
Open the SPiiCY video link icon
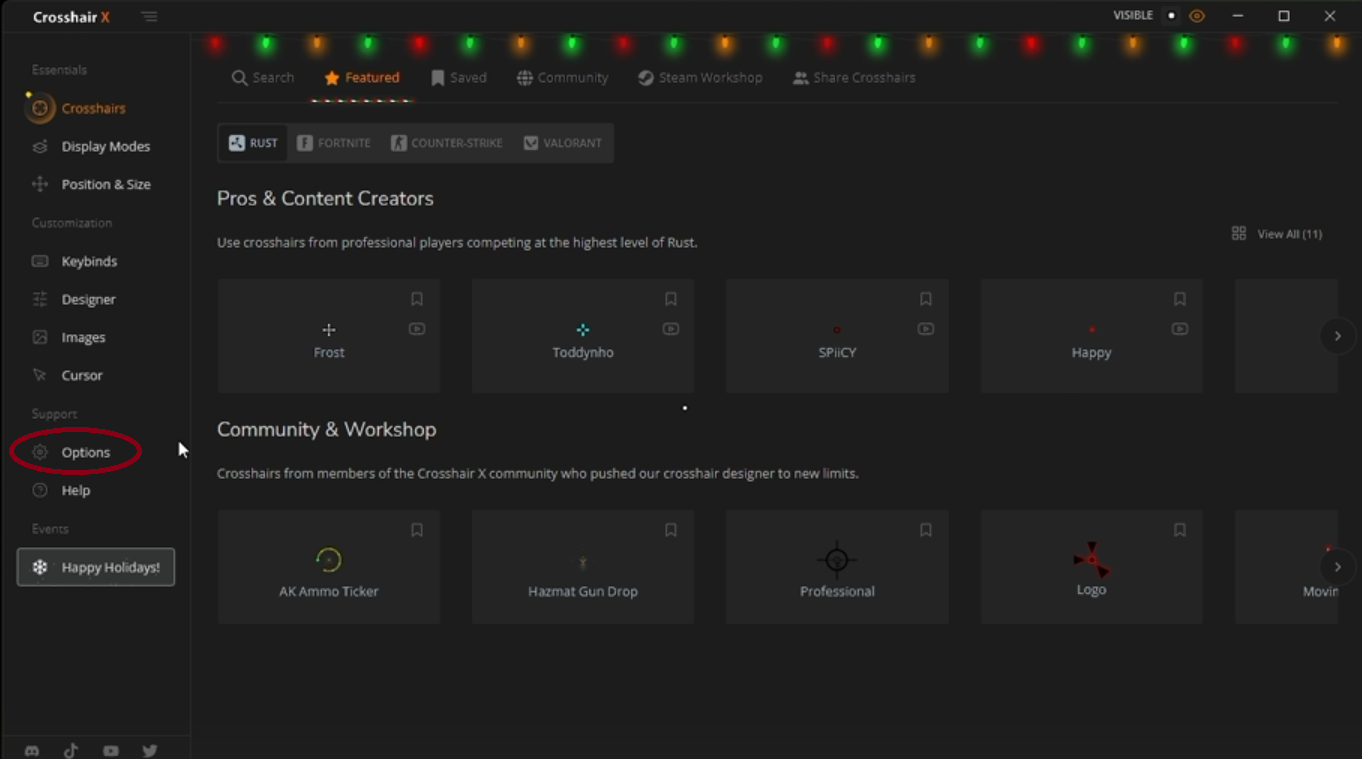click(x=926, y=329)
